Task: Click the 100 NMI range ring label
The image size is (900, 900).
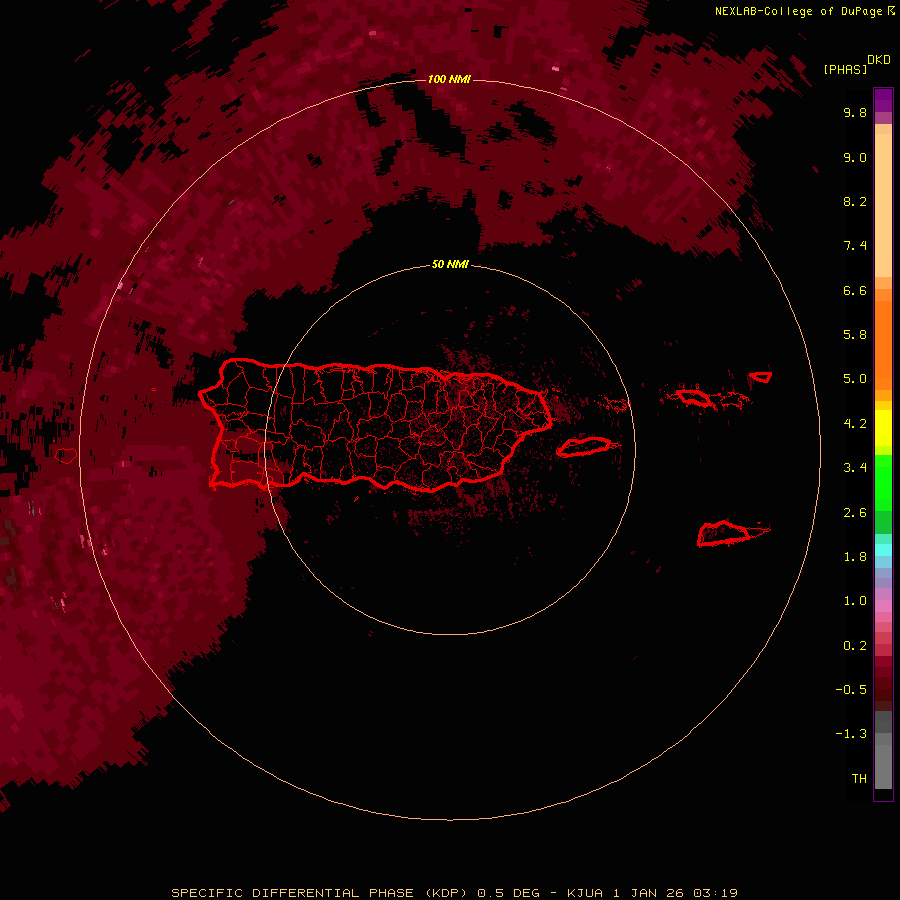Action: click(x=449, y=79)
